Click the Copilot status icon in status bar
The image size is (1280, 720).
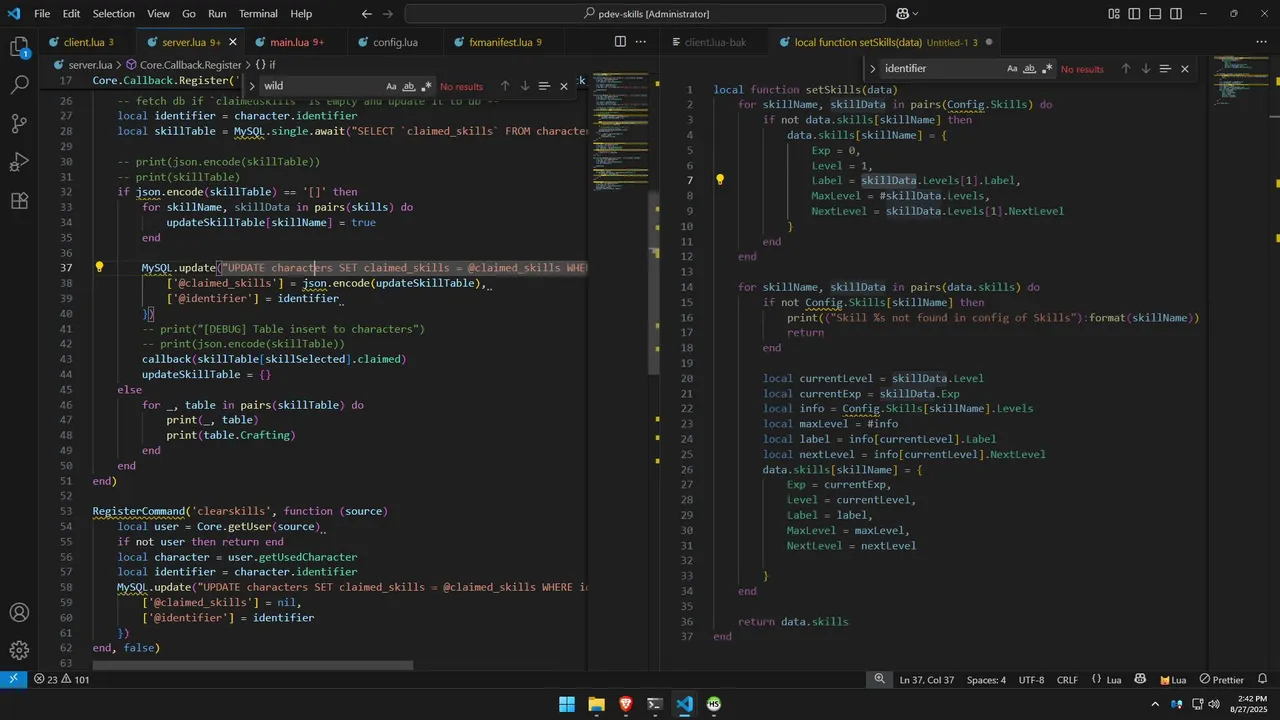(1141, 680)
